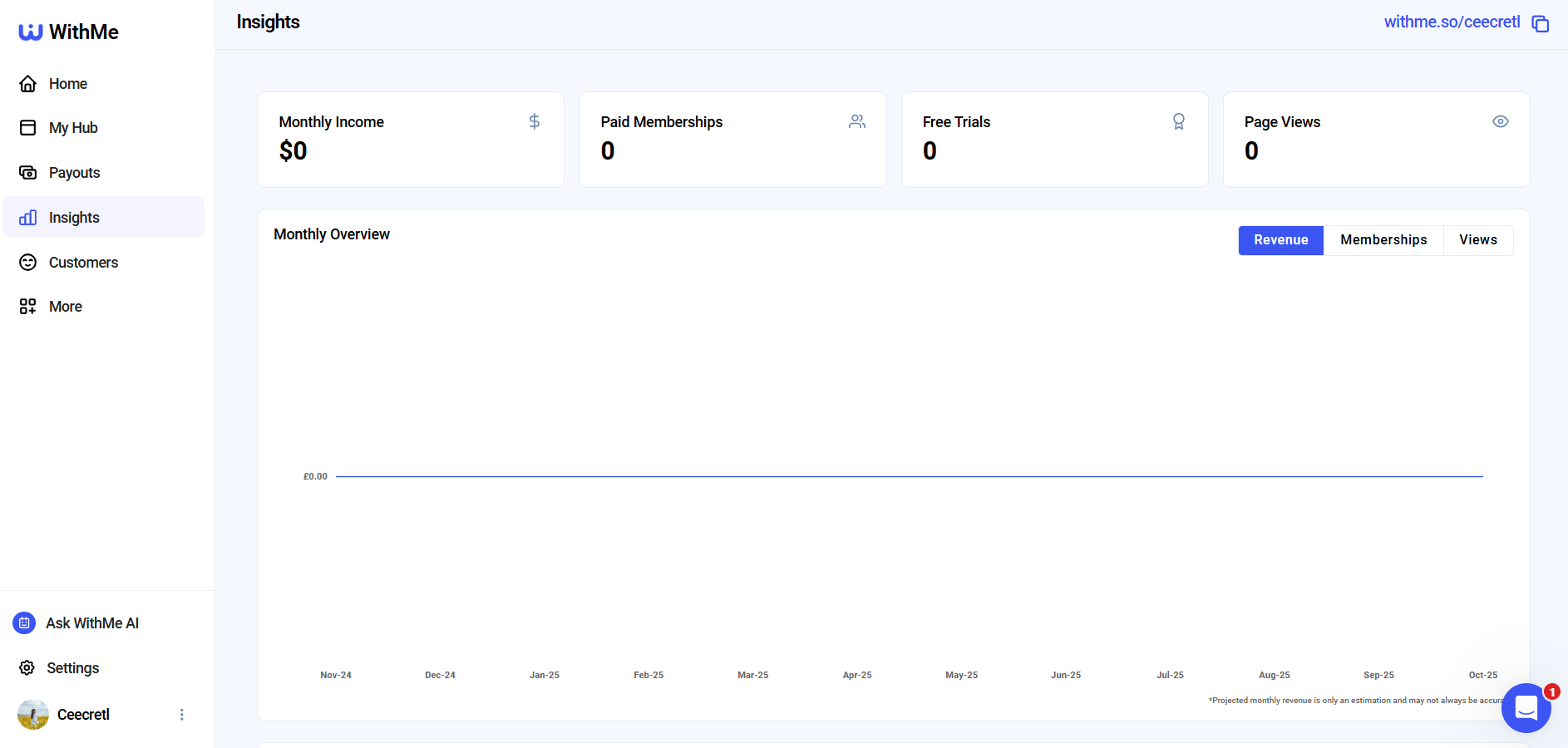Open the Home section from the sidebar
This screenshot has width=1568, height=748.
pos(67,83)
